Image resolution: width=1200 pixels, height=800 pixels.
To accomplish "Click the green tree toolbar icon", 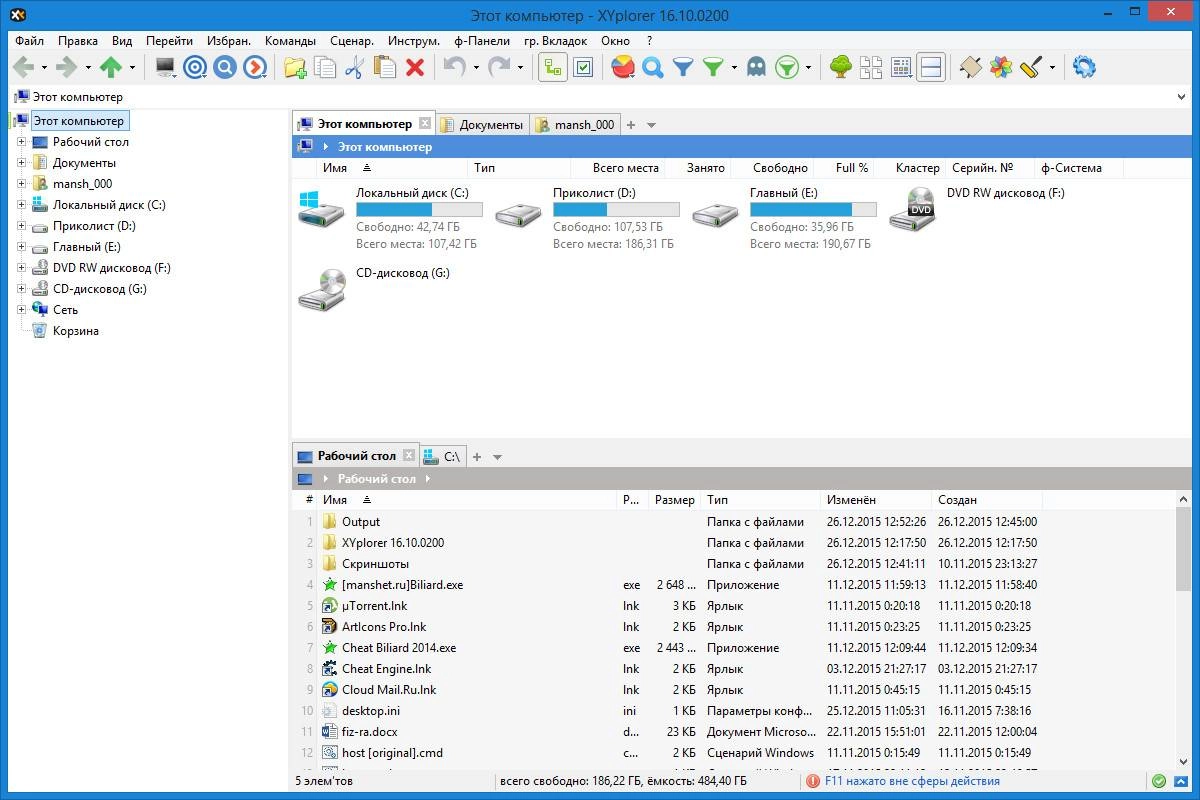I will (841, 67).
